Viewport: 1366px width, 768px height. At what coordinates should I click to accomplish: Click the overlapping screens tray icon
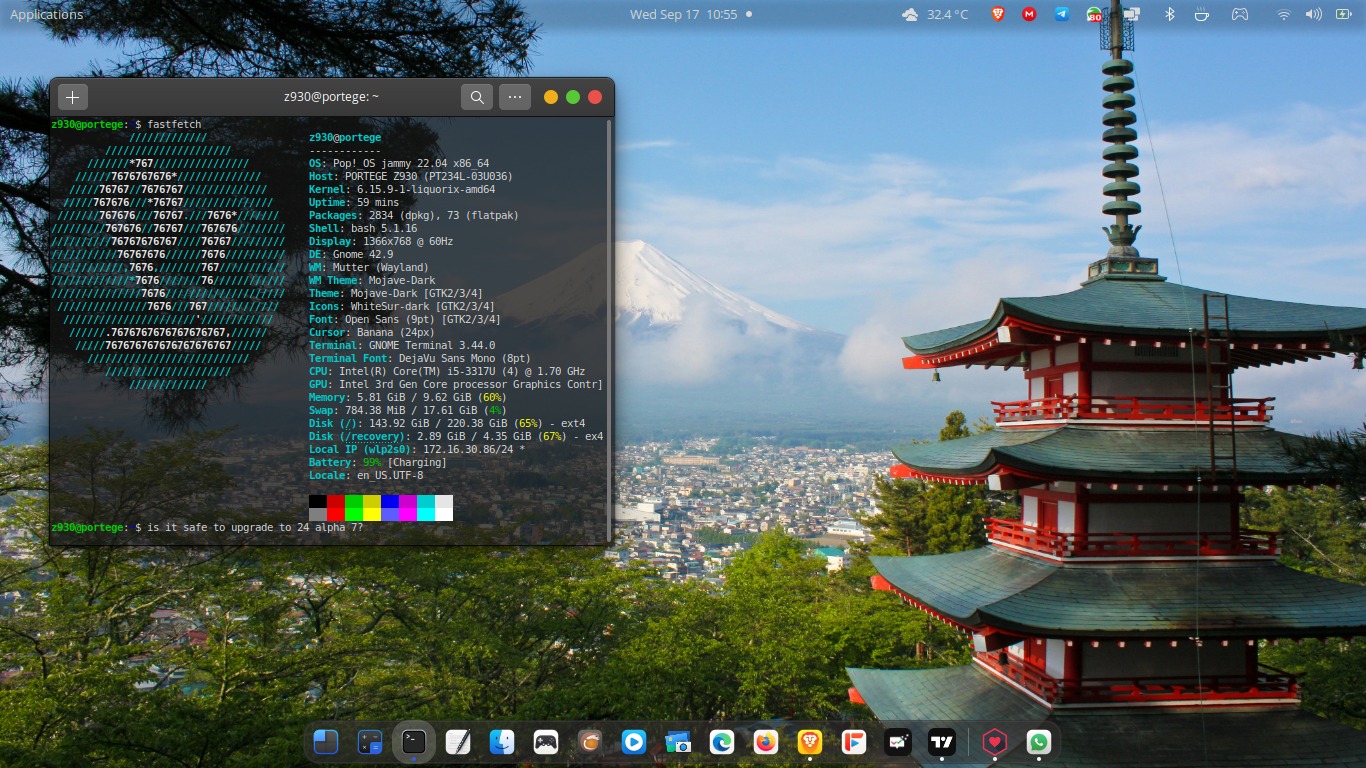click(1131, 14)
